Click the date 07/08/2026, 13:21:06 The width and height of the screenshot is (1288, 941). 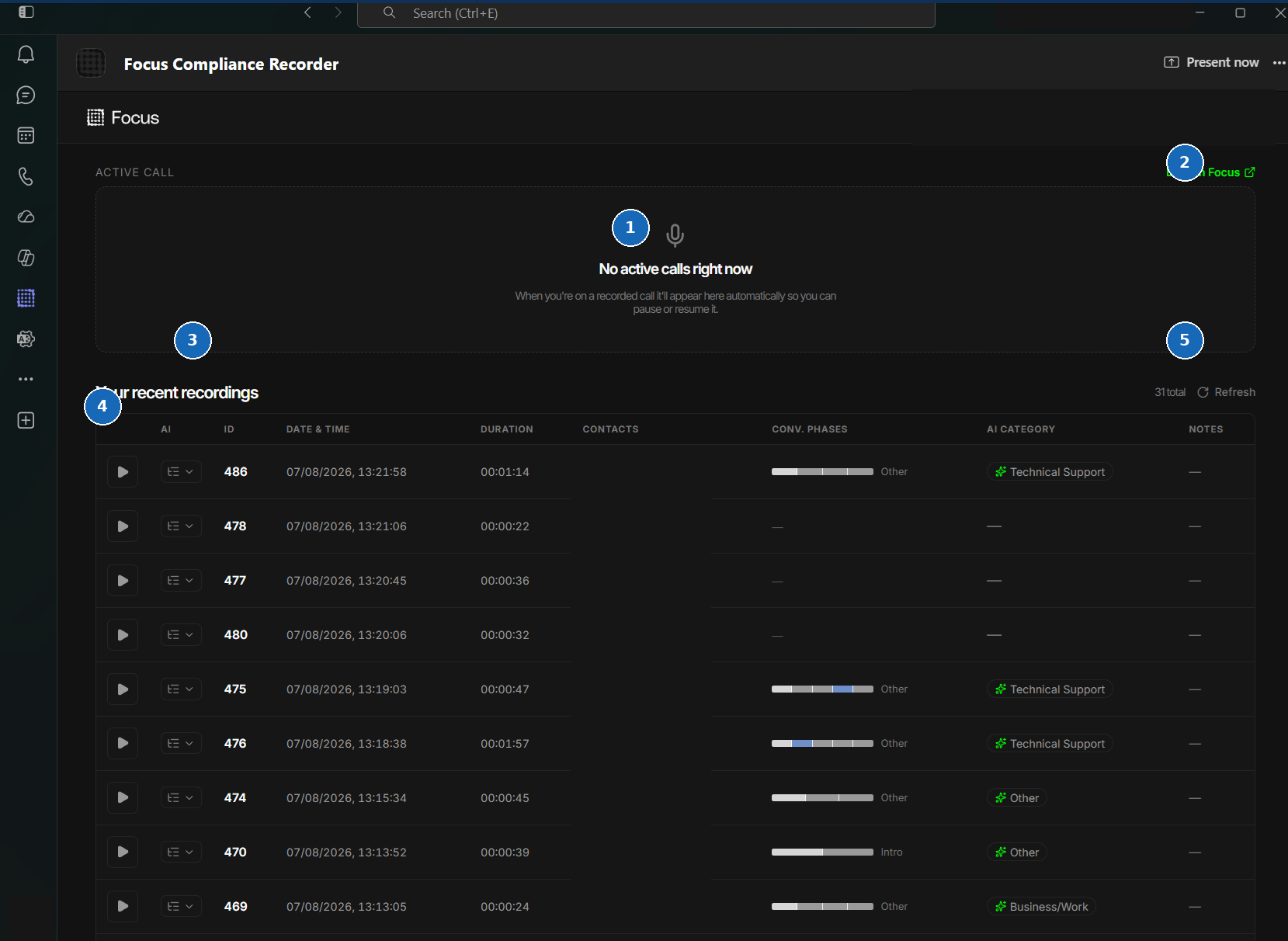[346, 526]
